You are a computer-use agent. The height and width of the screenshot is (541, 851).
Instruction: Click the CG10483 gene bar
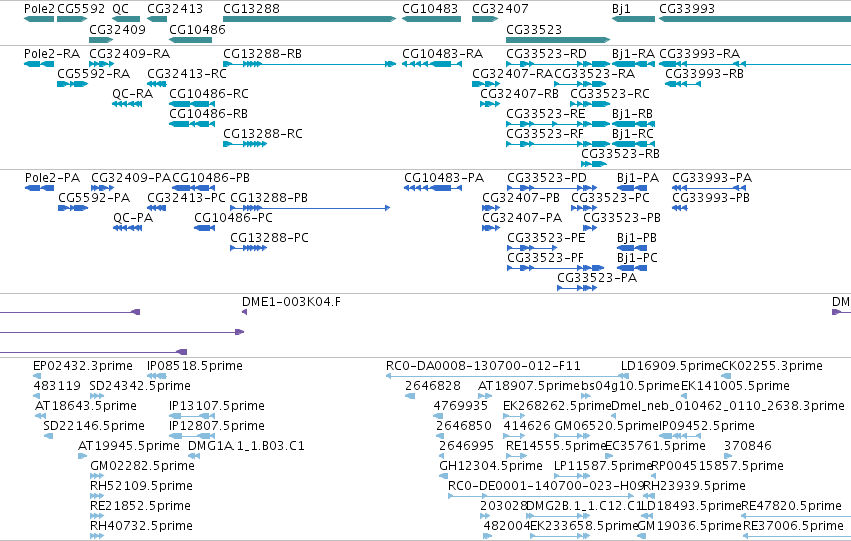point(431,19)
